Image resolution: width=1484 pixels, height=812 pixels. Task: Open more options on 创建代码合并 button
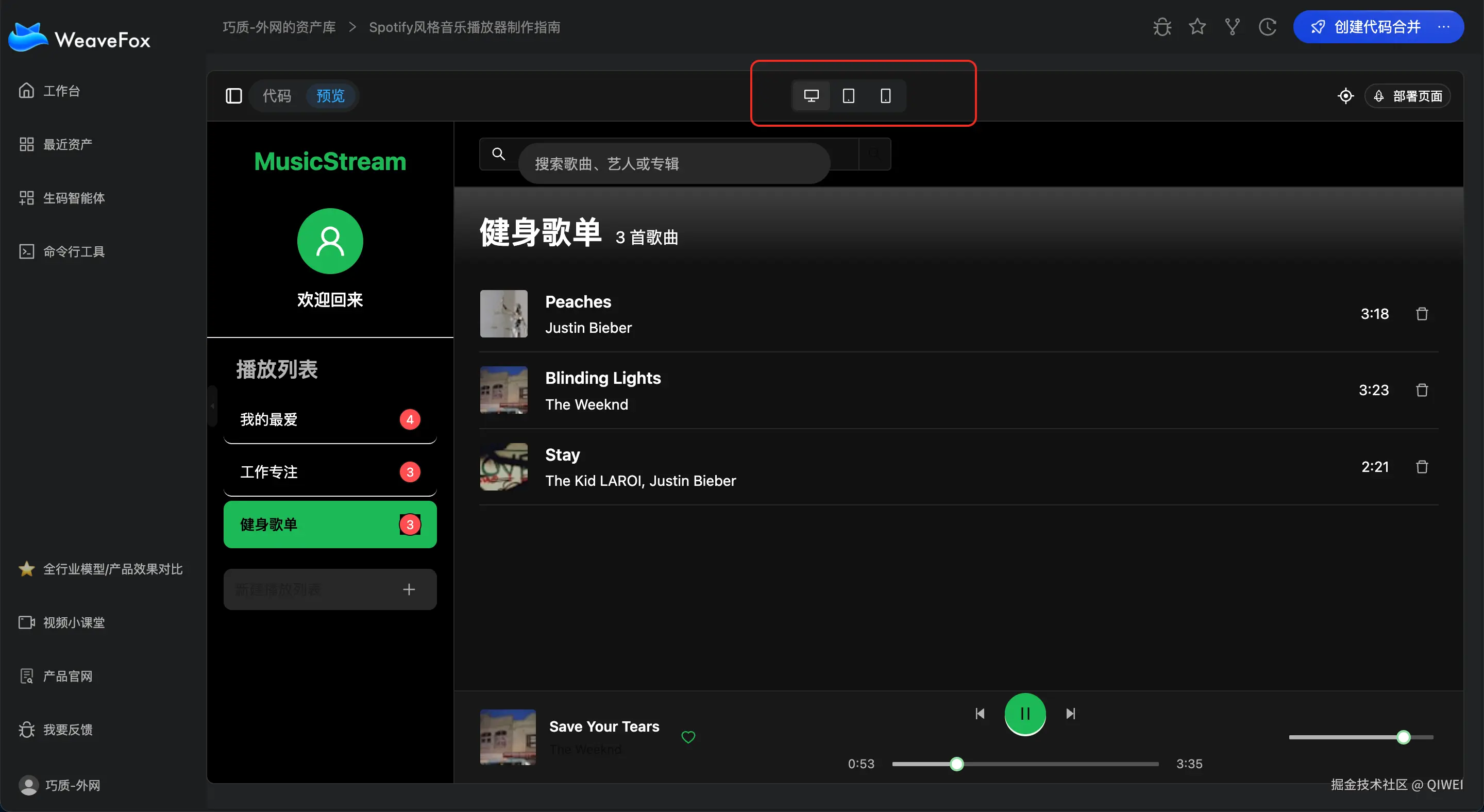[1443, 26]
